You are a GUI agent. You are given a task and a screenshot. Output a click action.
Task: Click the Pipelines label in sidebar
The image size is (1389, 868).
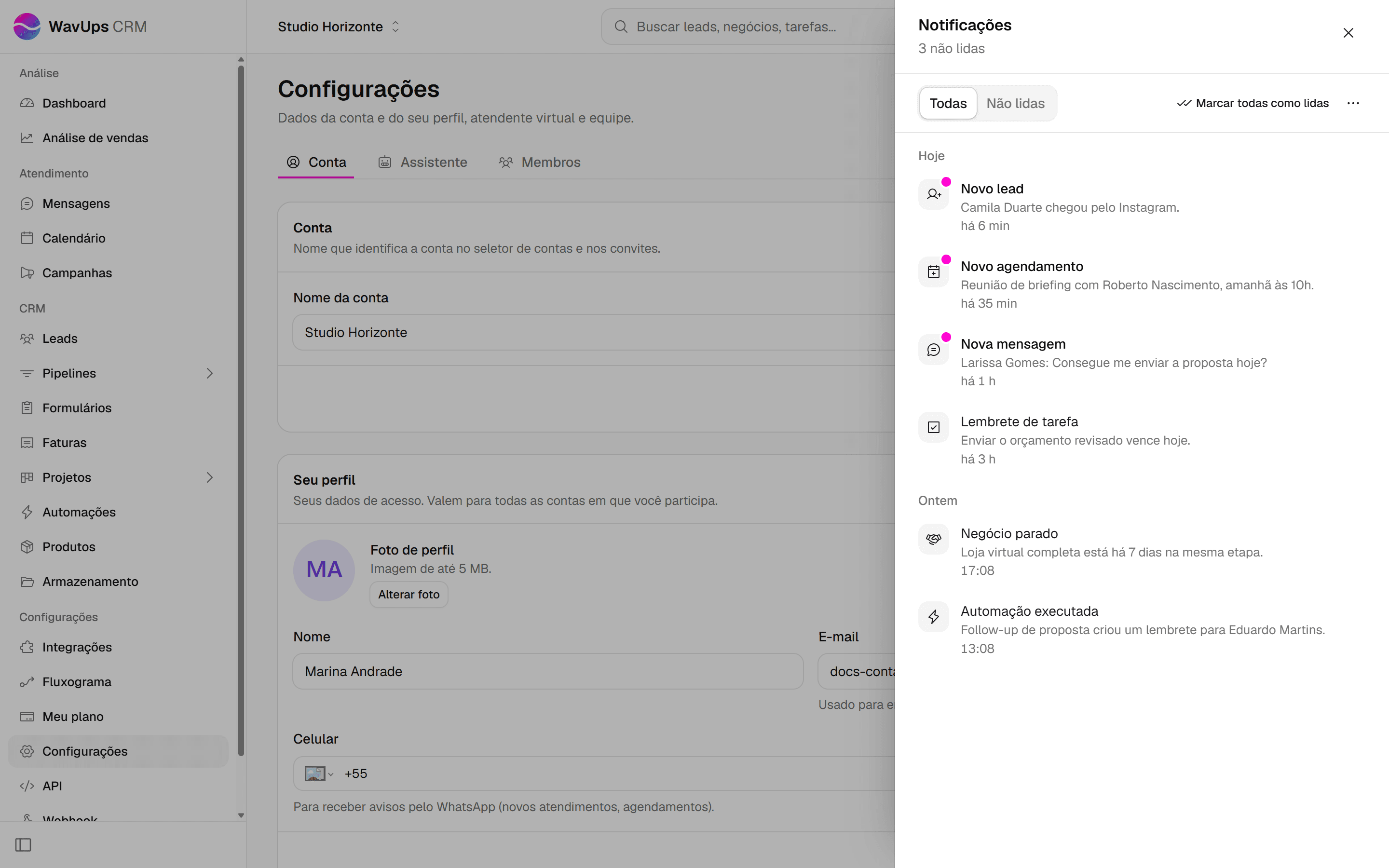point(69,373)
